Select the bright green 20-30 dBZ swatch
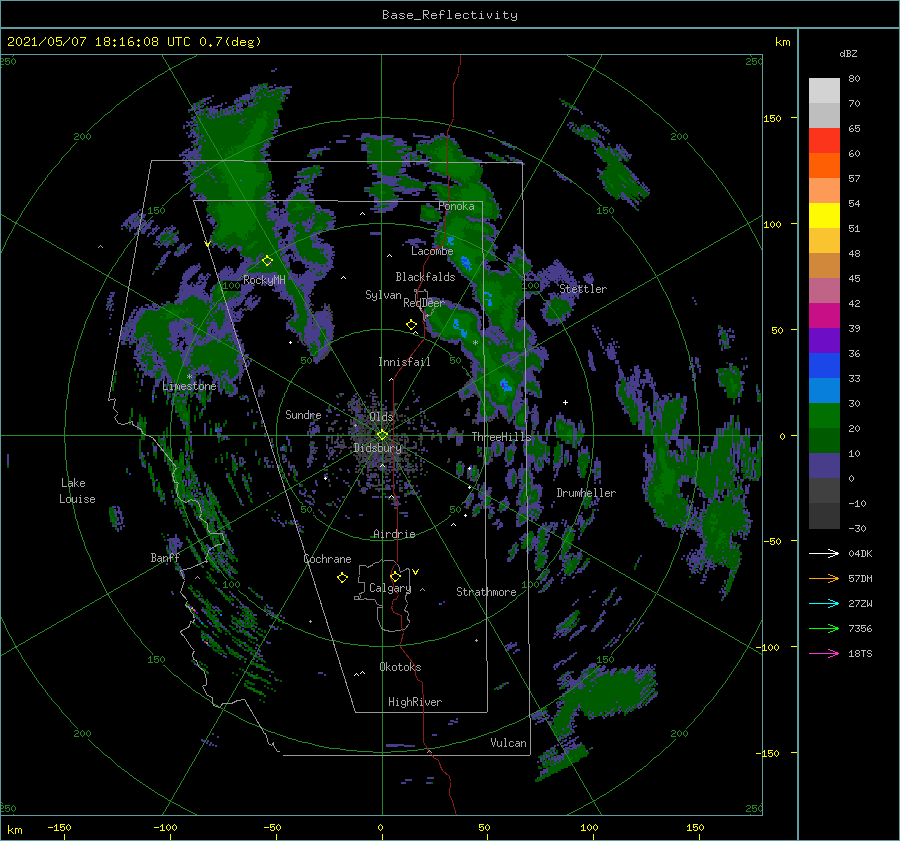The image size is (900, 841). pos(824,416)
